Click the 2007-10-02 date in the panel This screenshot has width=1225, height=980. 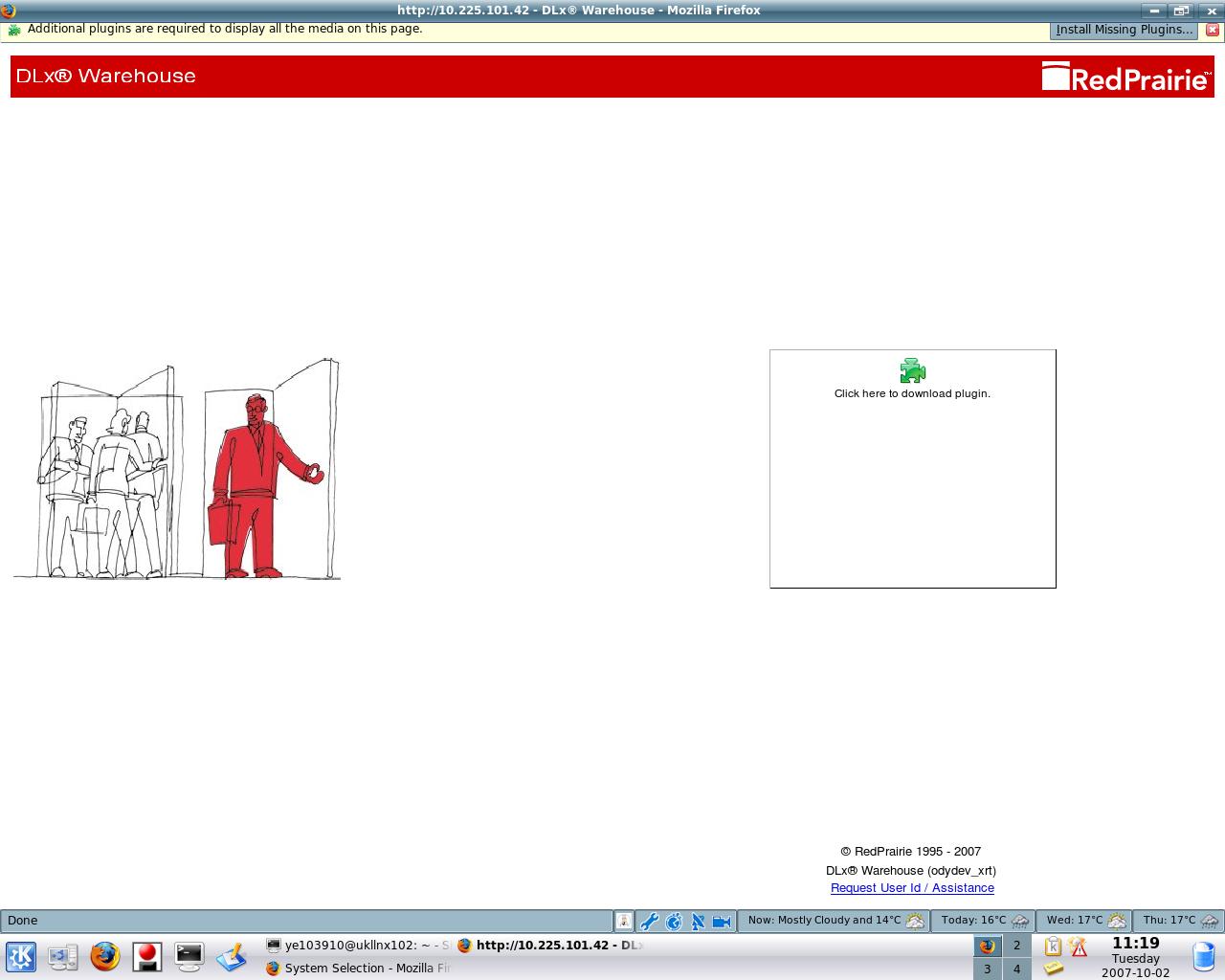click(1135, 972)
